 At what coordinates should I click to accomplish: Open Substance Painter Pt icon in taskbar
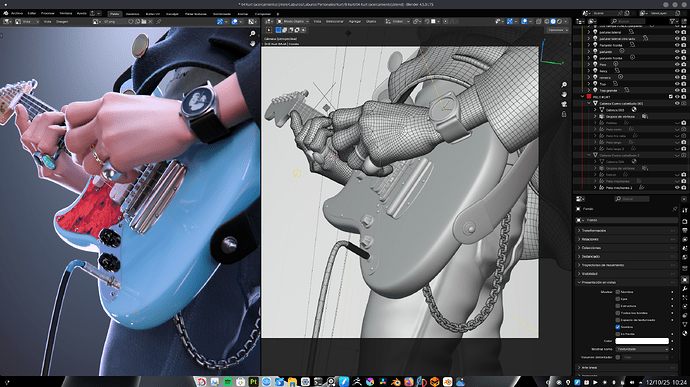253,382
